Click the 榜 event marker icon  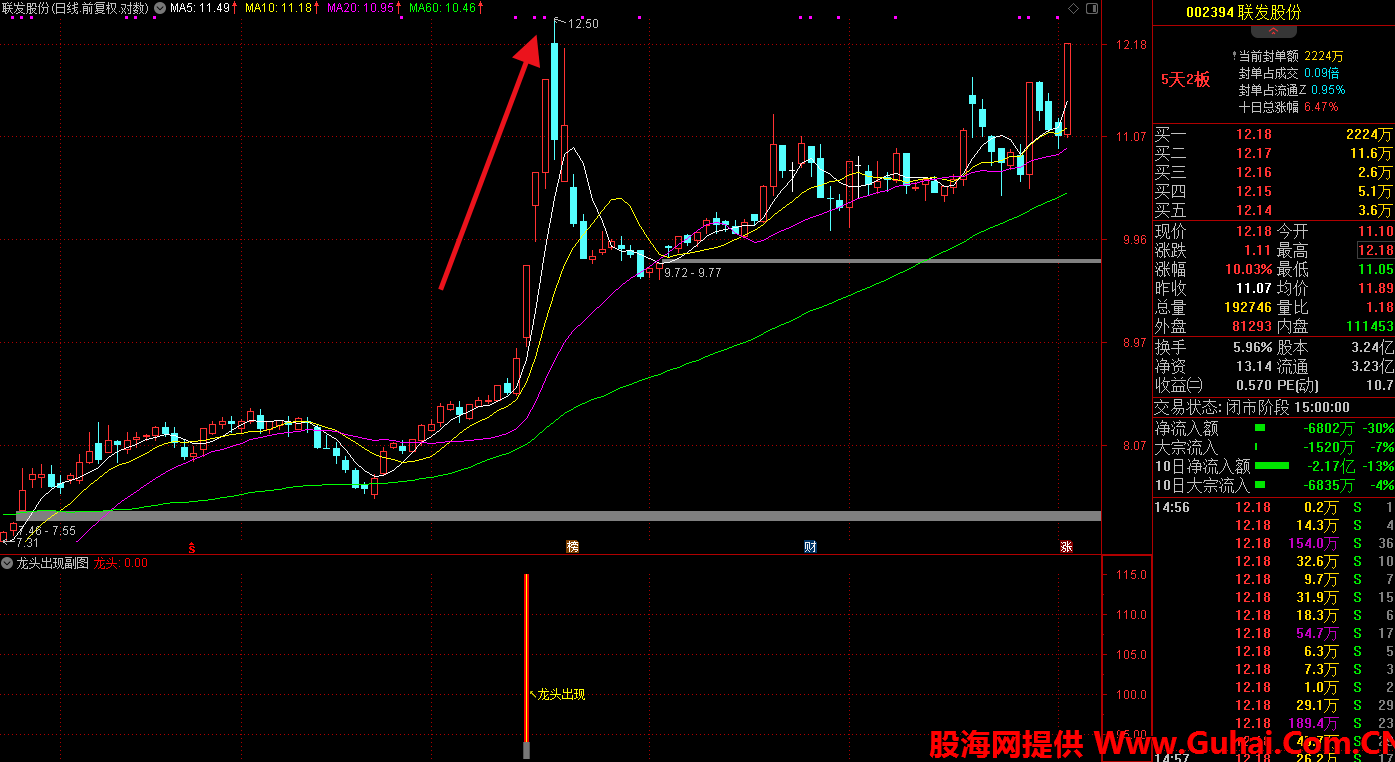572,546
